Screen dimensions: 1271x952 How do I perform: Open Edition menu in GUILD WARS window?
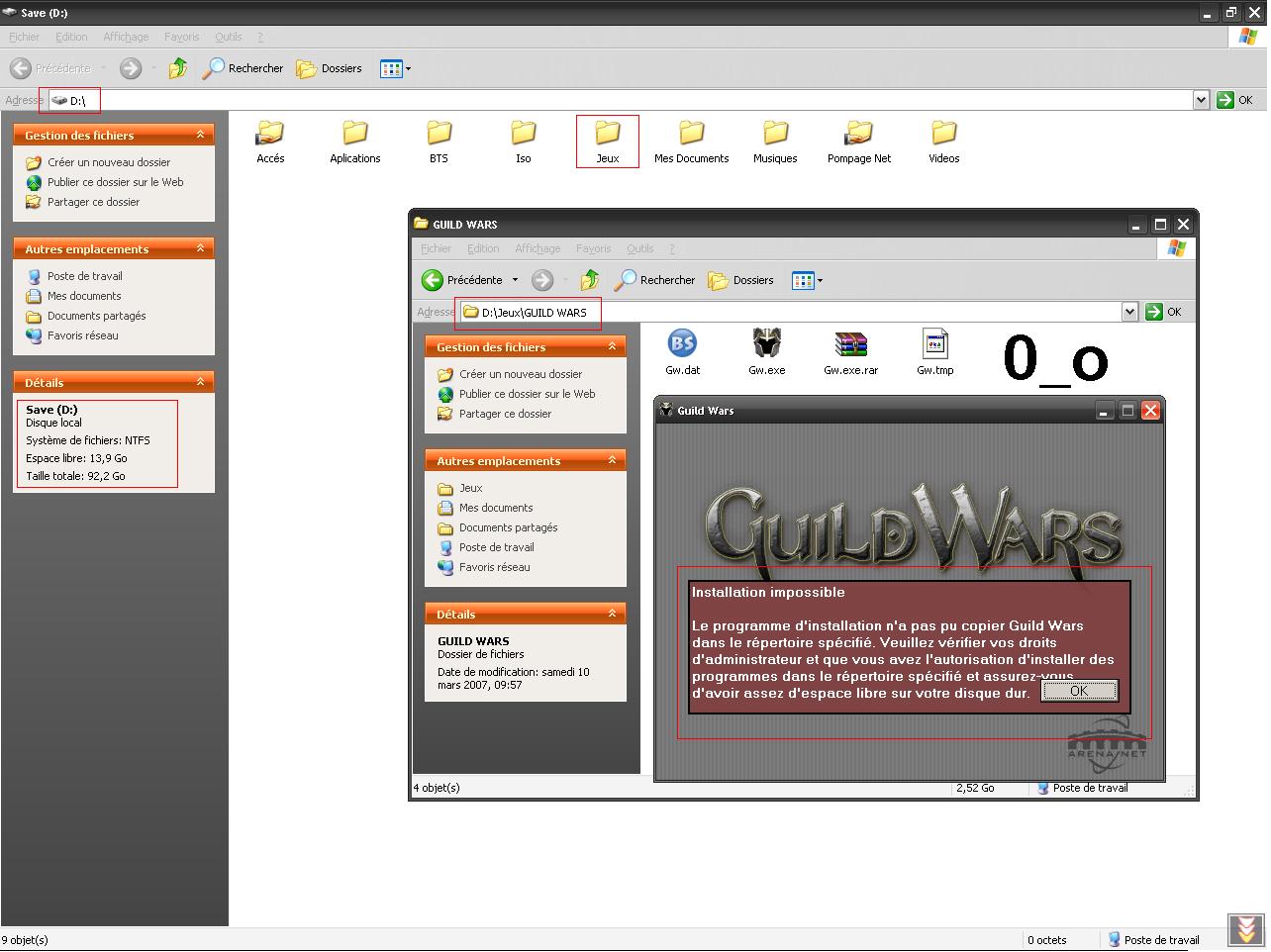[483, 248]
